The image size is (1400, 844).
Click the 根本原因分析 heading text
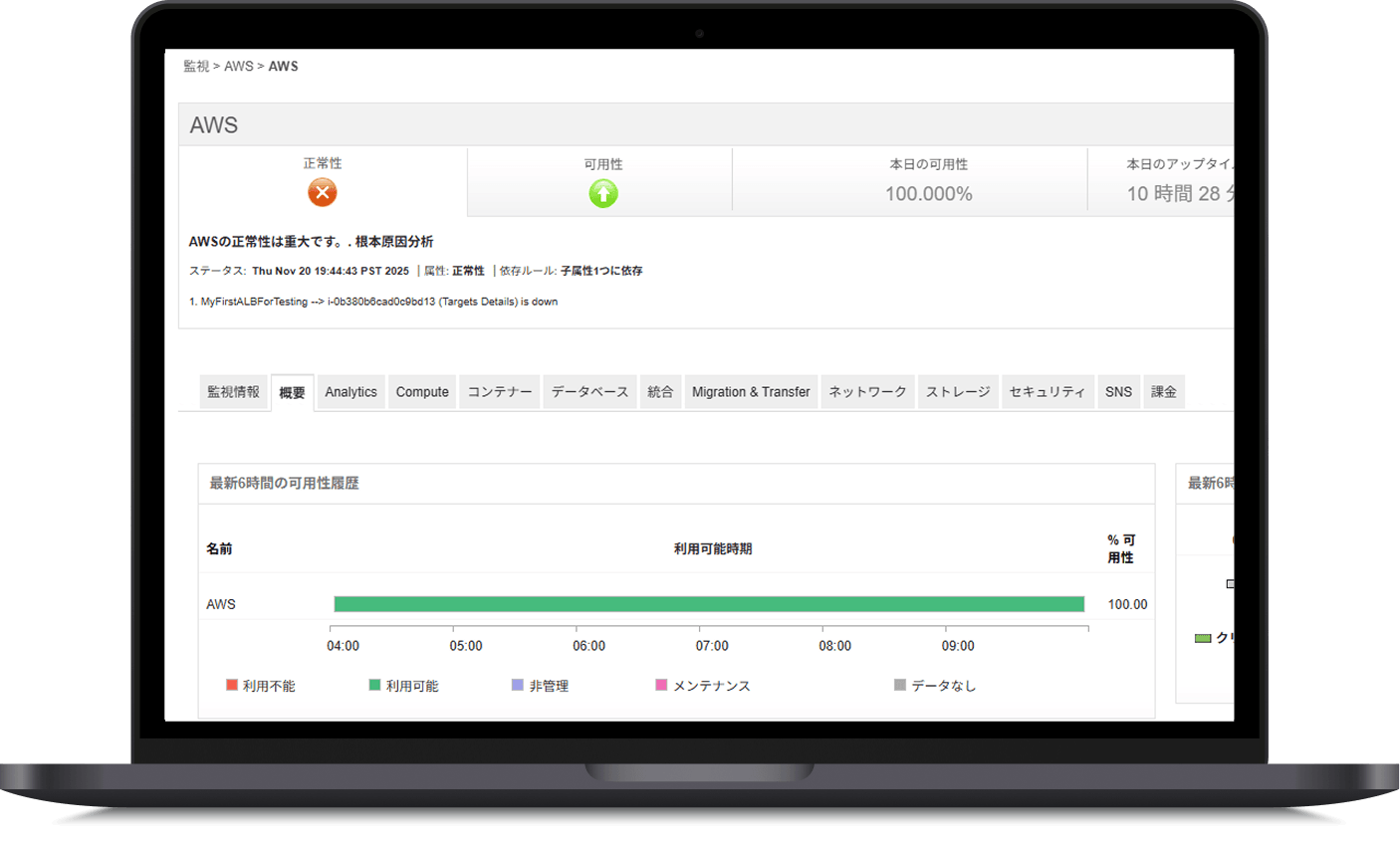394,242
